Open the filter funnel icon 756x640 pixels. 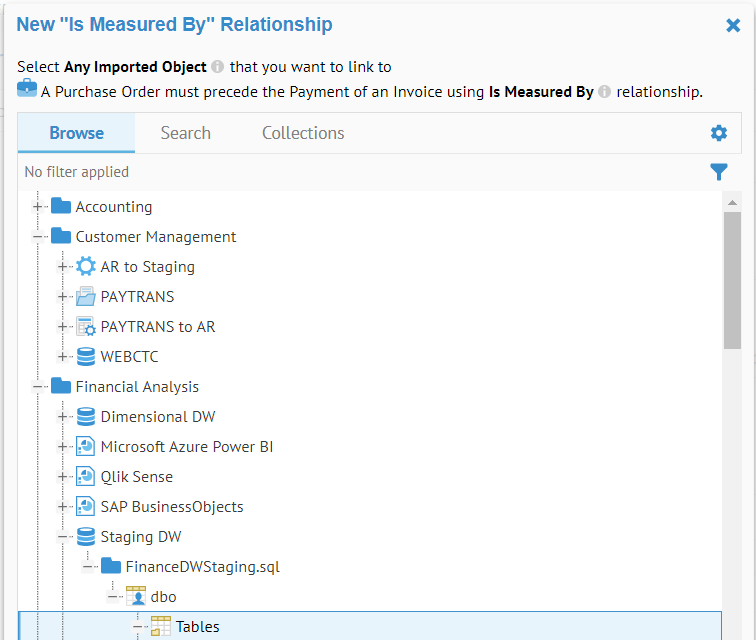718,172
